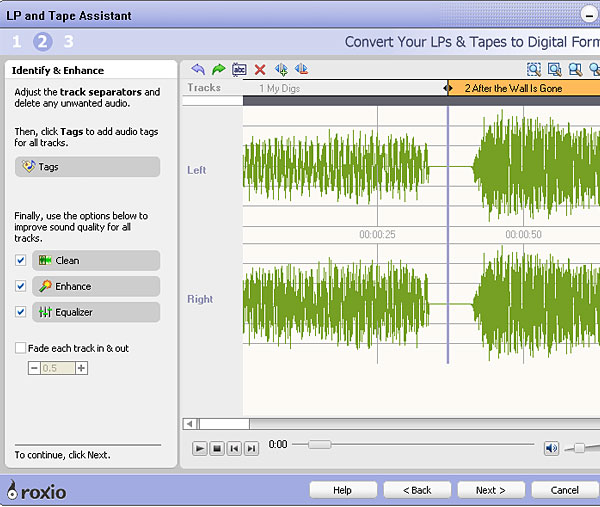Click the add track separator icon
600x507 pixels.
pyautogui.click(x=281, y=69)
